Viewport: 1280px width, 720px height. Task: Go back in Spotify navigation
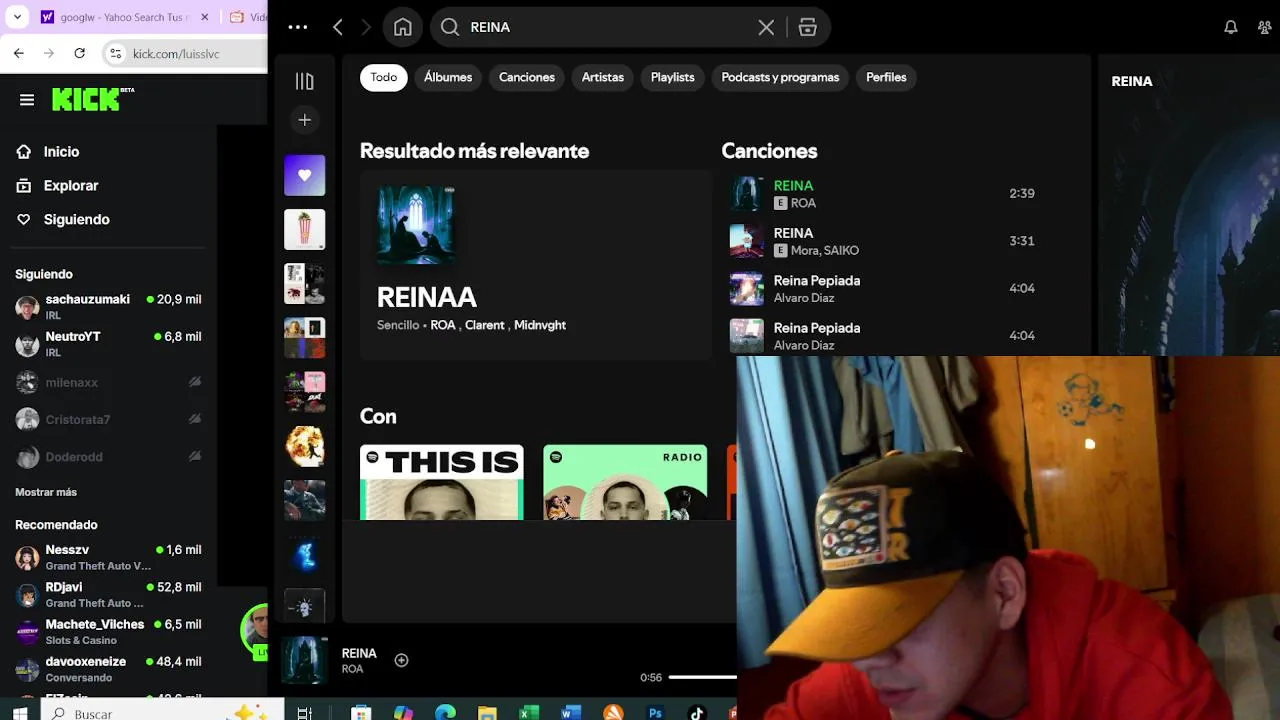point(338,27)
